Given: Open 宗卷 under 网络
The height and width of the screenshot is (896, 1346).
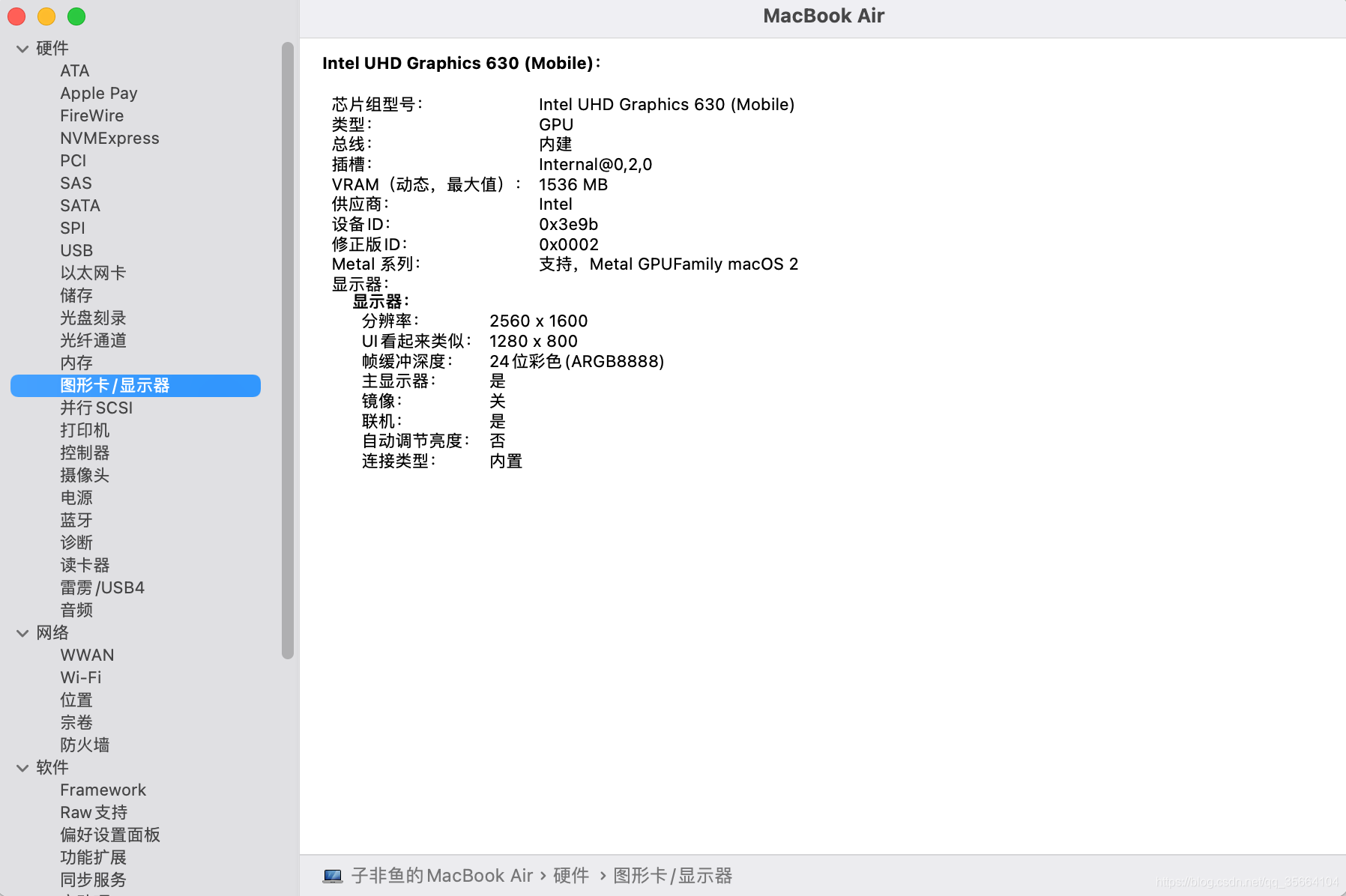Looking at the screenshot, I should [76, 723].
